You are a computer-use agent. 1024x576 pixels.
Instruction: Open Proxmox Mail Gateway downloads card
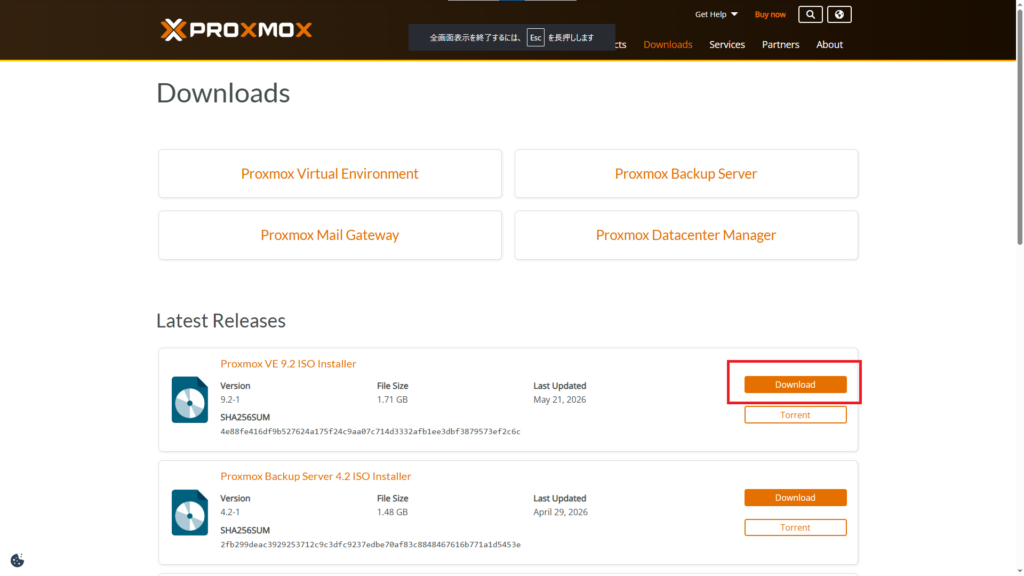click(x=330, y=235)
